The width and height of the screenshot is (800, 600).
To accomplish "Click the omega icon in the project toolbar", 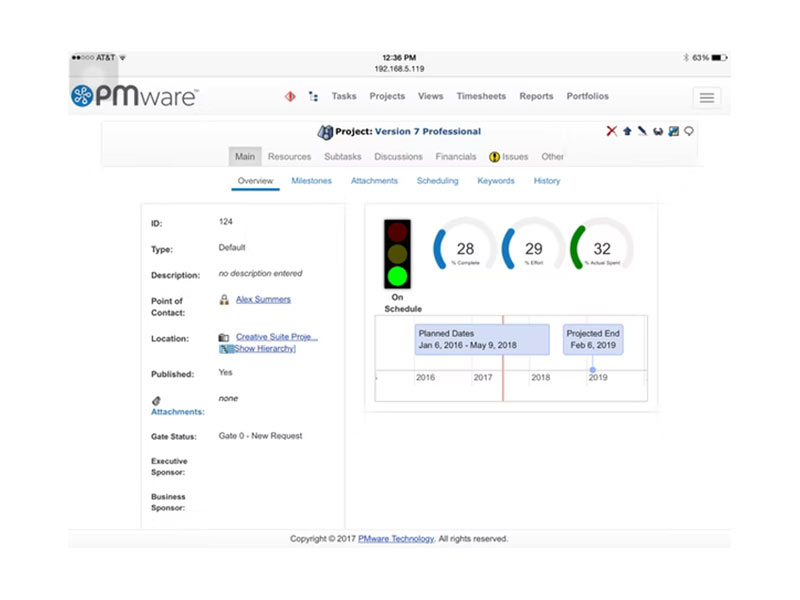I will click(x=659, y=131).
